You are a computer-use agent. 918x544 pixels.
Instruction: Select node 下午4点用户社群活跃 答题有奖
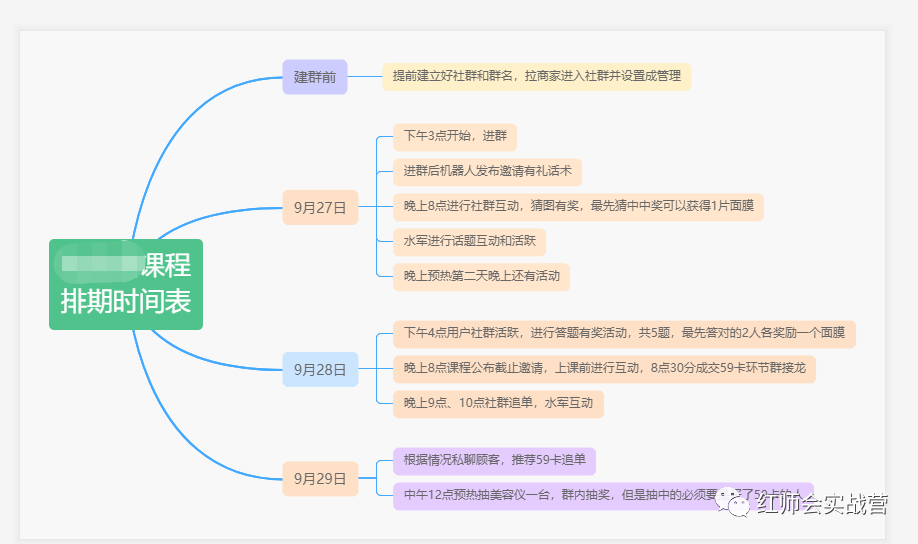(x=624, y=334)
